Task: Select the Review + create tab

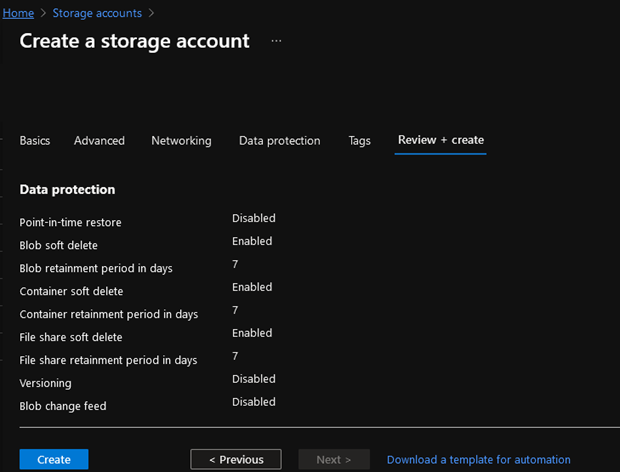Action: (440, 140)
